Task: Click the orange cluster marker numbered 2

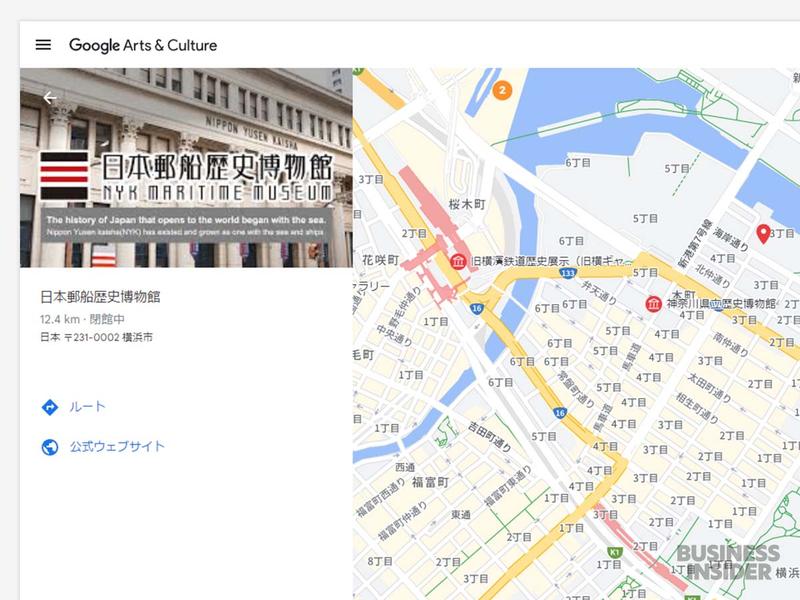Action: coord(502,90)
